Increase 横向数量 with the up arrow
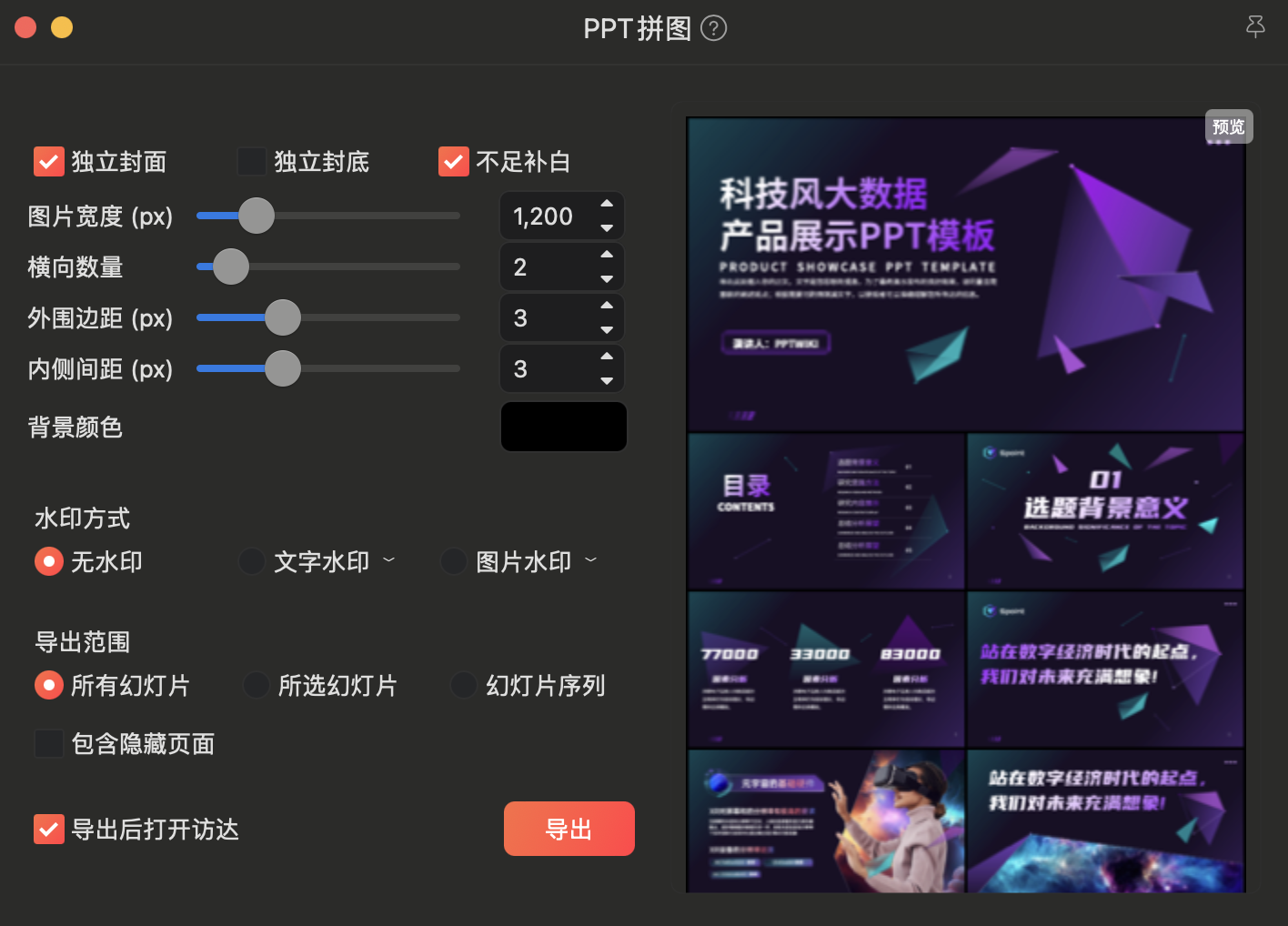1288x926 pixels. pos(607,256)
